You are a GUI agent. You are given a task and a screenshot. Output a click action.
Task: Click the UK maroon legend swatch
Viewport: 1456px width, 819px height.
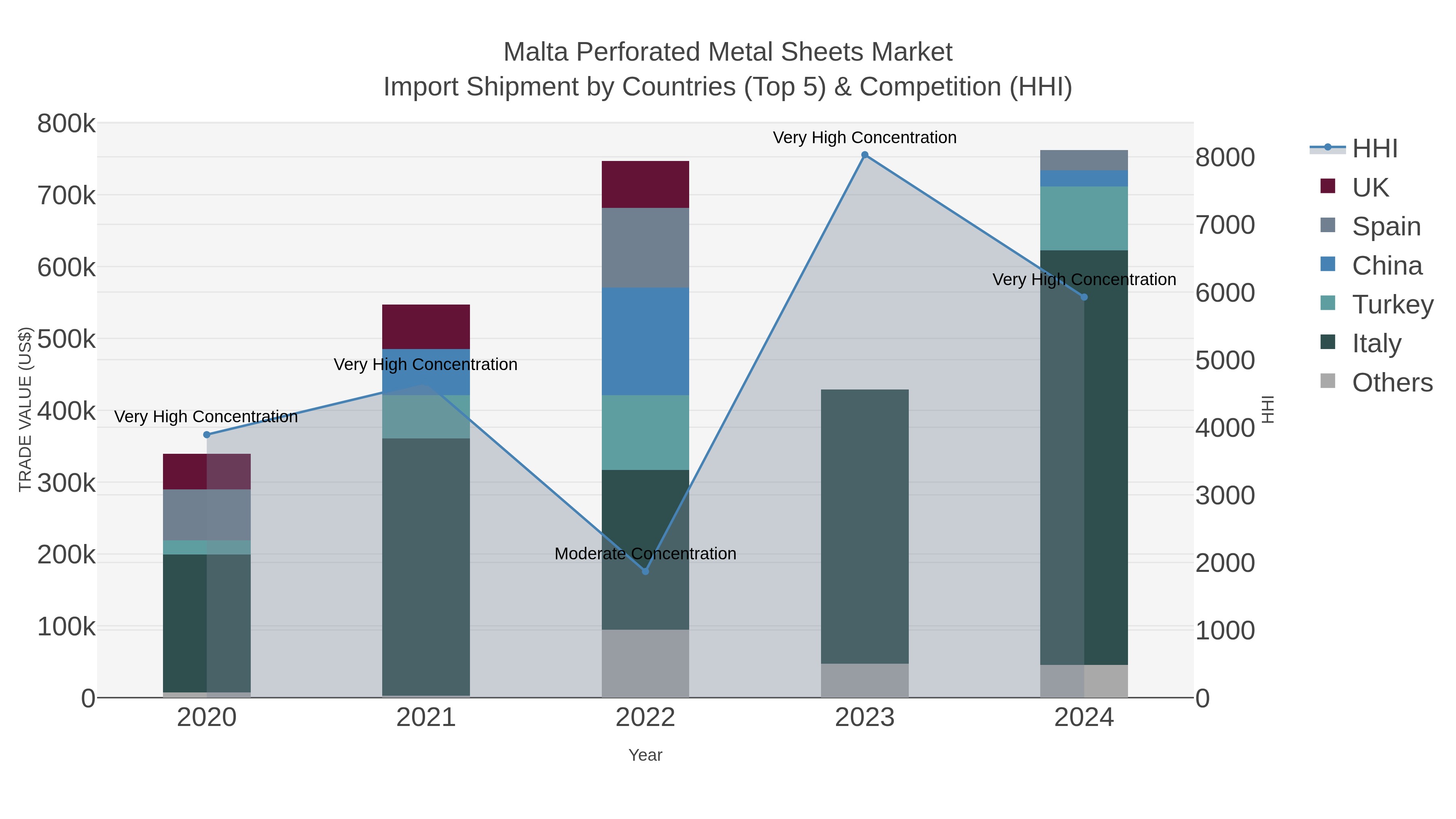pos(1328,186)
